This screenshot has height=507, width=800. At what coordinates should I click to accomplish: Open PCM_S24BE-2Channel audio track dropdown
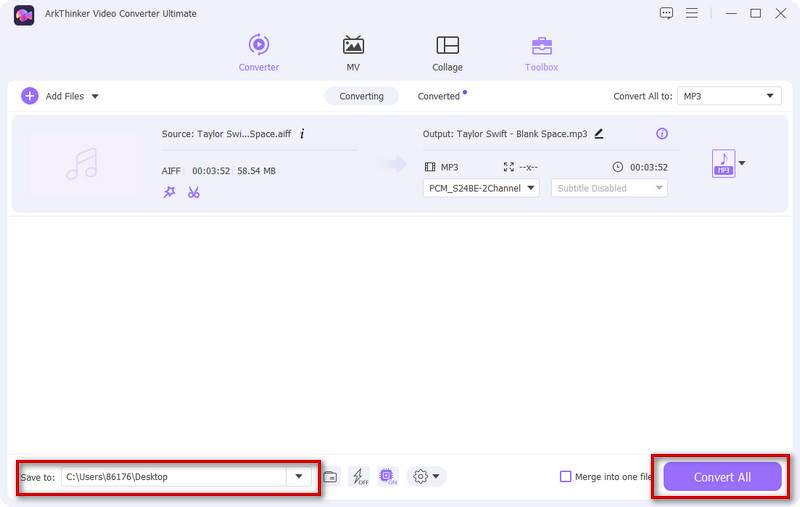tap(481, 188)
